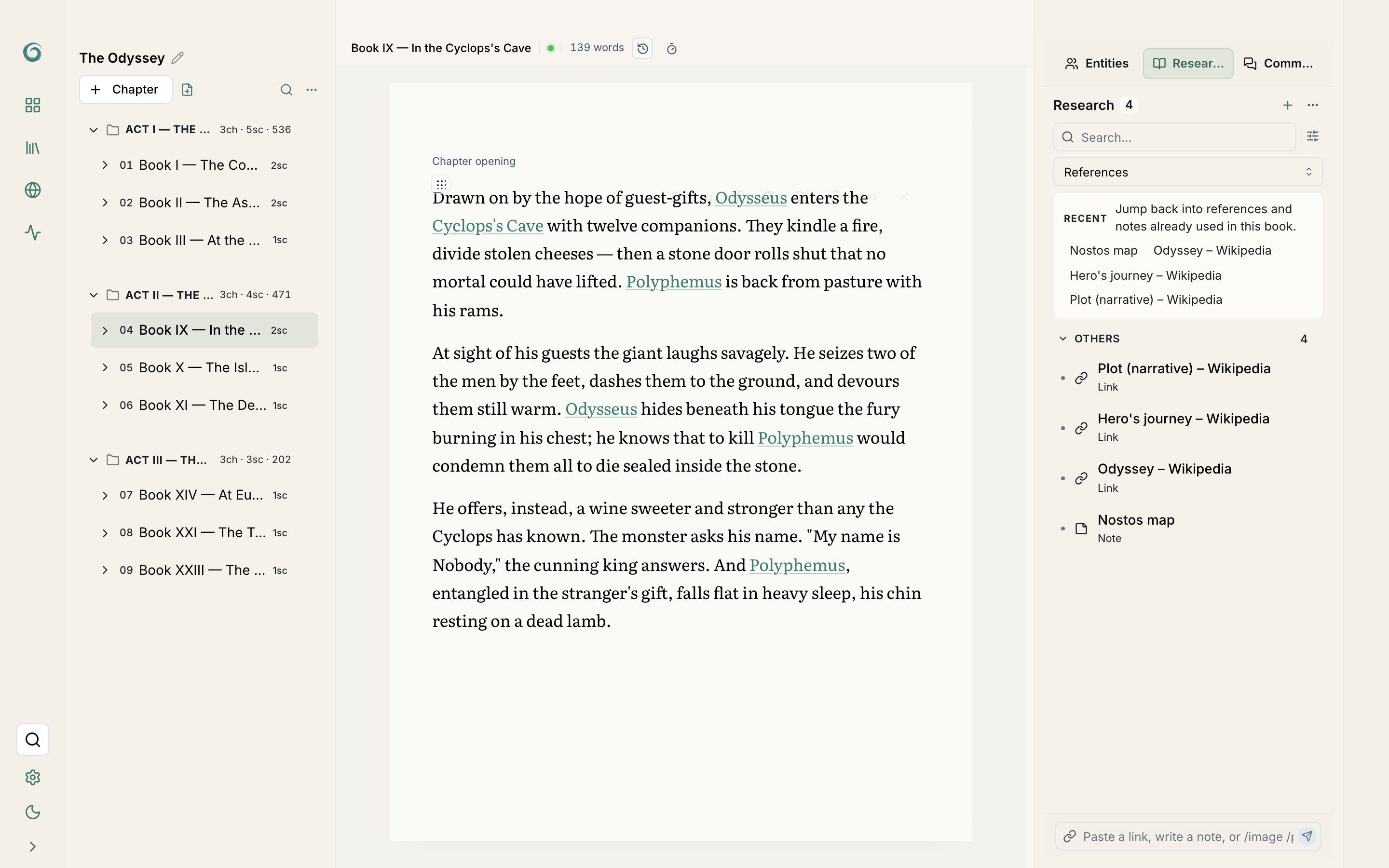Collapse the OTHERS section

click(1063, 339)
